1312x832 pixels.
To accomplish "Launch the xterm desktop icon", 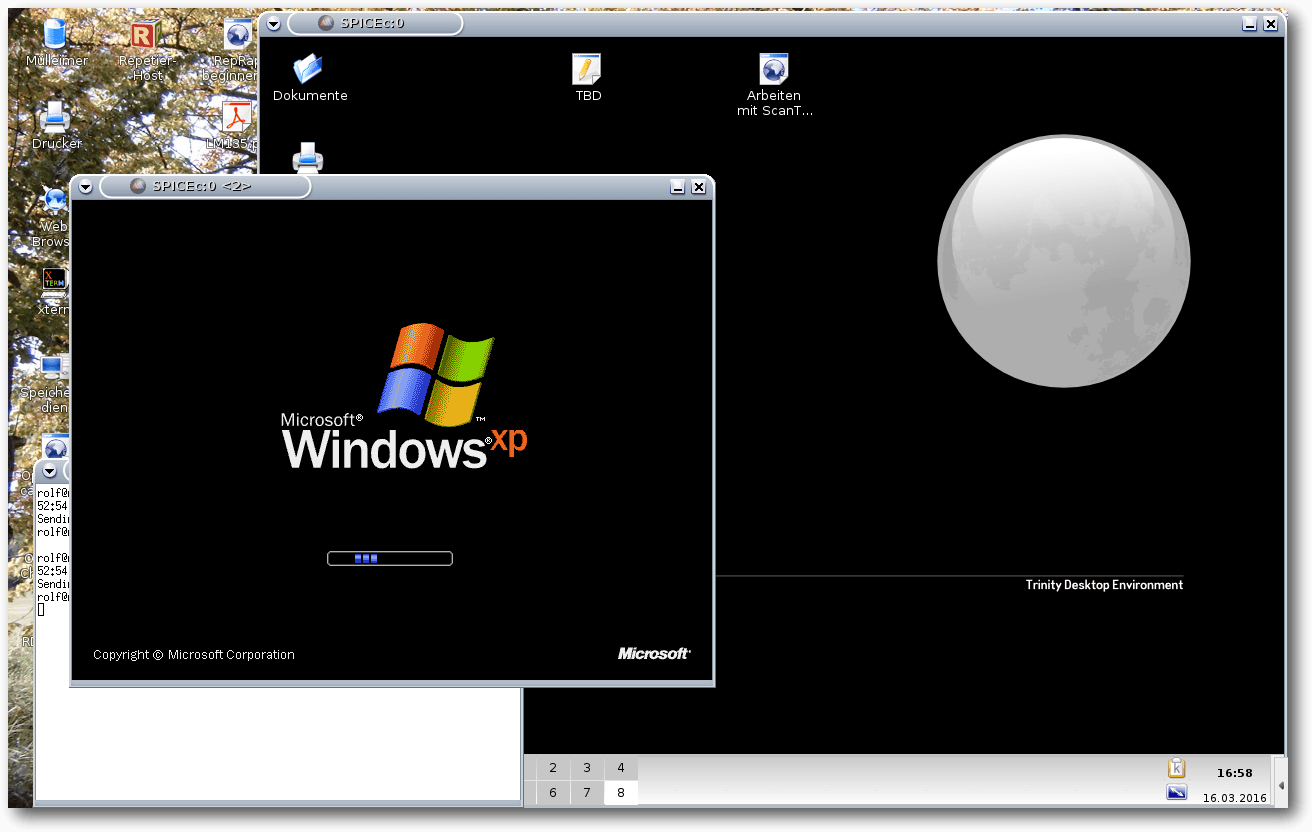I will [54, 284].
